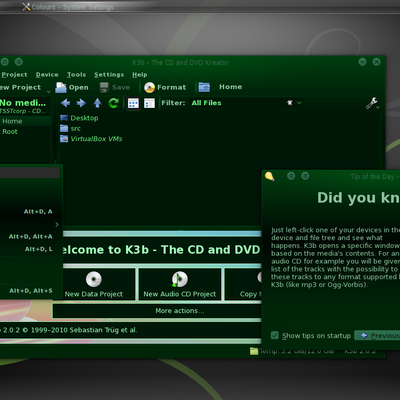The image size is (400, 400).
Task: Click the greyed Save toolbar icon
Action: 104,87
